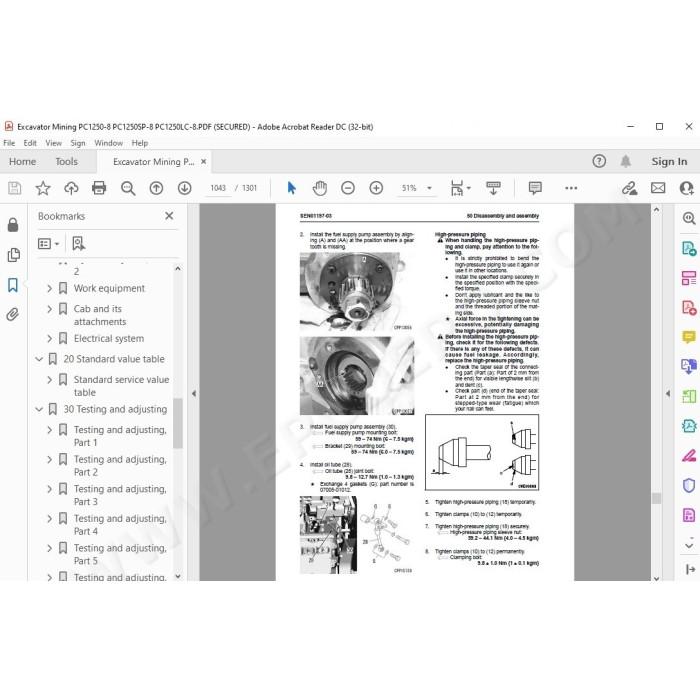Zoom out with the minus button
Screen dimensions: 700x700
[348, 188]
